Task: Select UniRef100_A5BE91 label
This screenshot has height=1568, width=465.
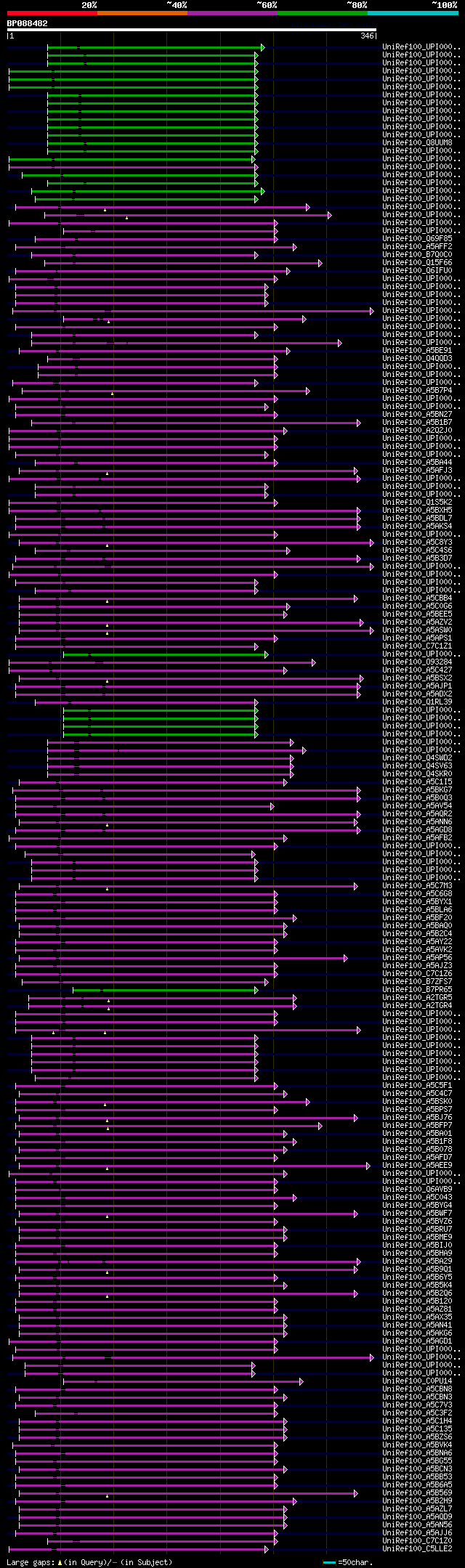Action: [417, 351]
